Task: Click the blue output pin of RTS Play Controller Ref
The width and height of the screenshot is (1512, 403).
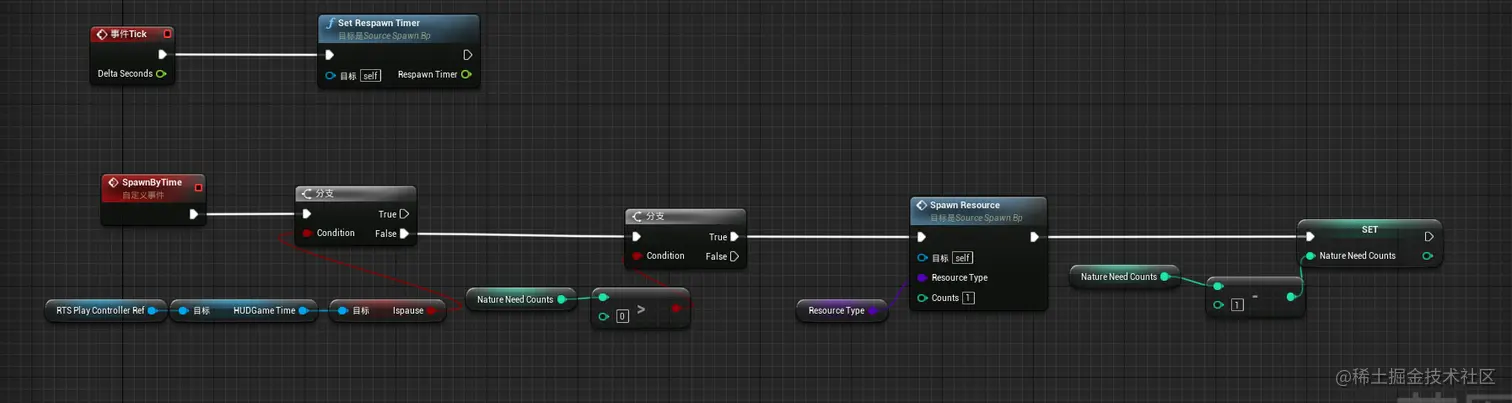Action: (152, 310)
